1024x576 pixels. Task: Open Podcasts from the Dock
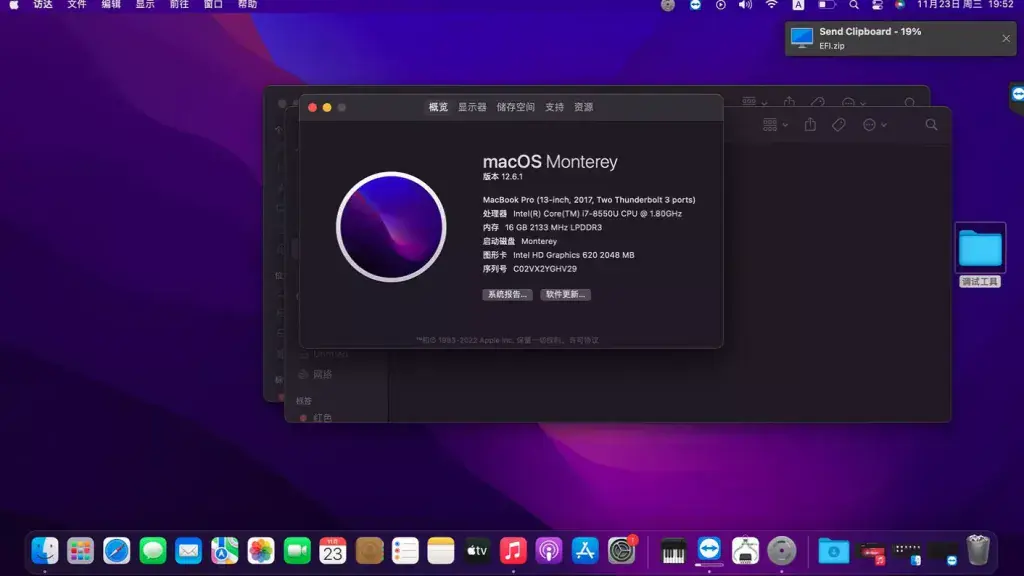(x=549, y=551)
